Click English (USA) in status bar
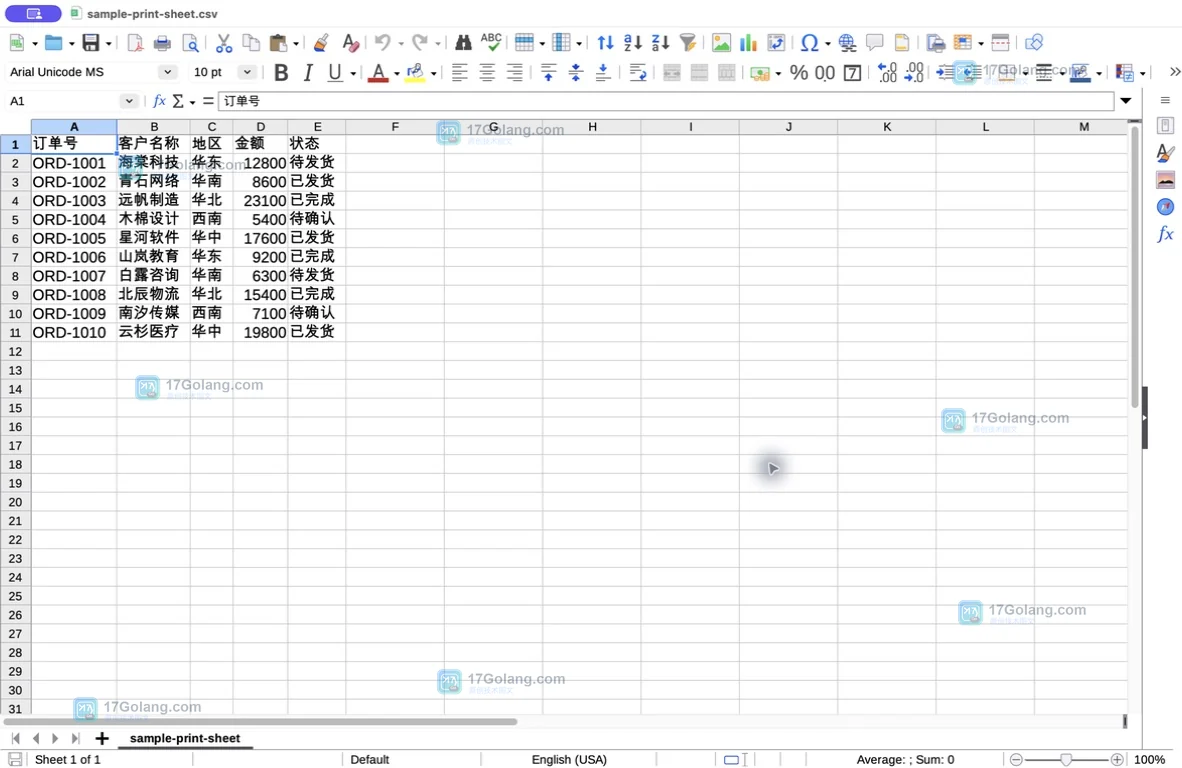Viewport: 1182px width, 768px height. [569, 760]
